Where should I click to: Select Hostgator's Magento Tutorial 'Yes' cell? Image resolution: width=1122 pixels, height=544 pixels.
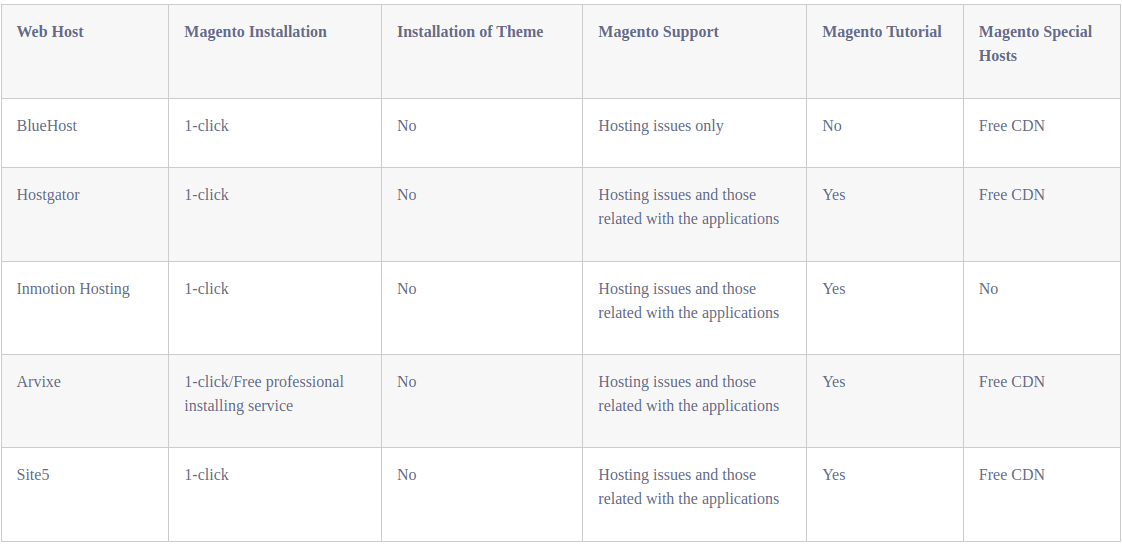click(x=834, y=195)
